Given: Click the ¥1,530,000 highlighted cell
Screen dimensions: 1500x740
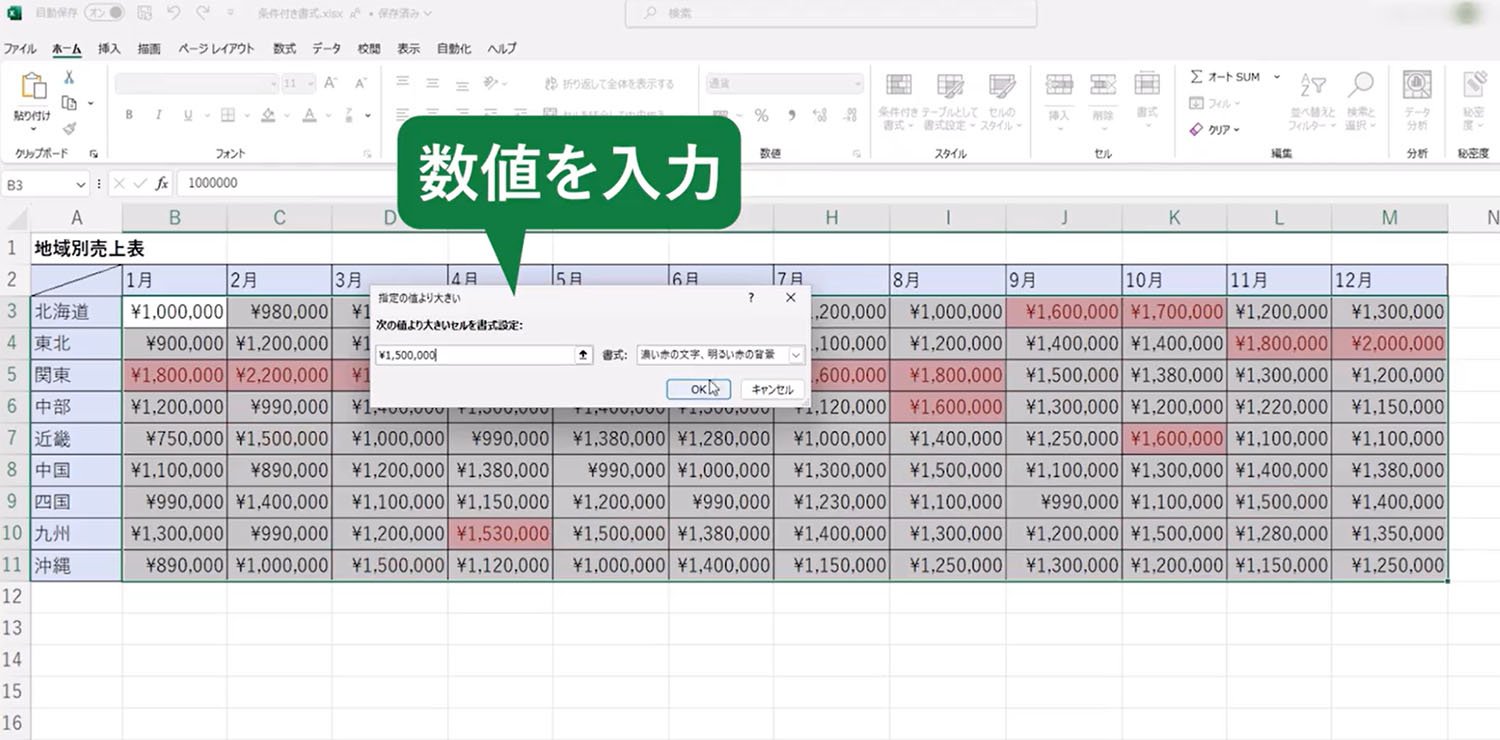Looking at the screenshot, I should (x=500, y=535).
